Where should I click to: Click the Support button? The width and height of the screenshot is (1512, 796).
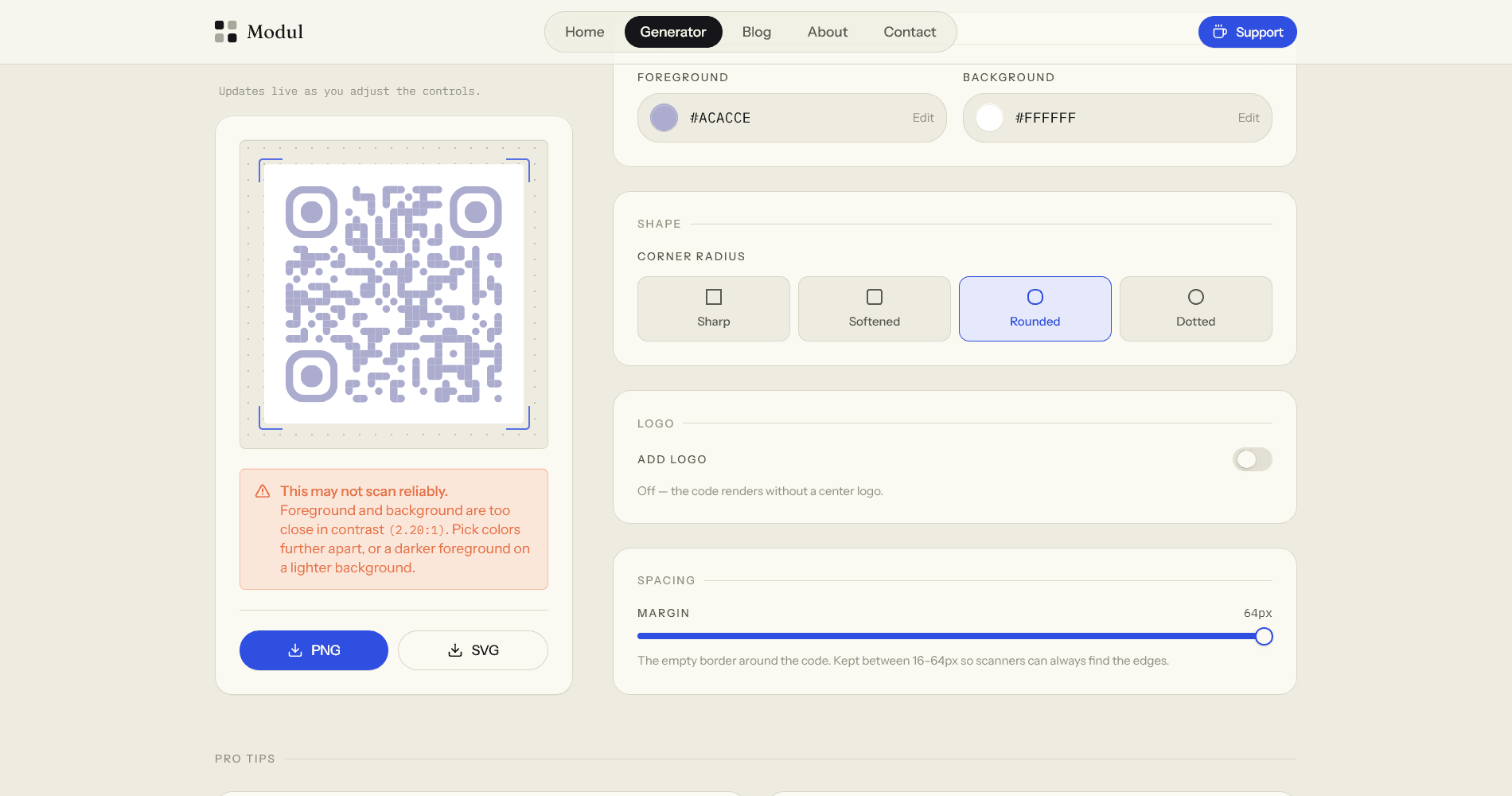[1248, 32]
